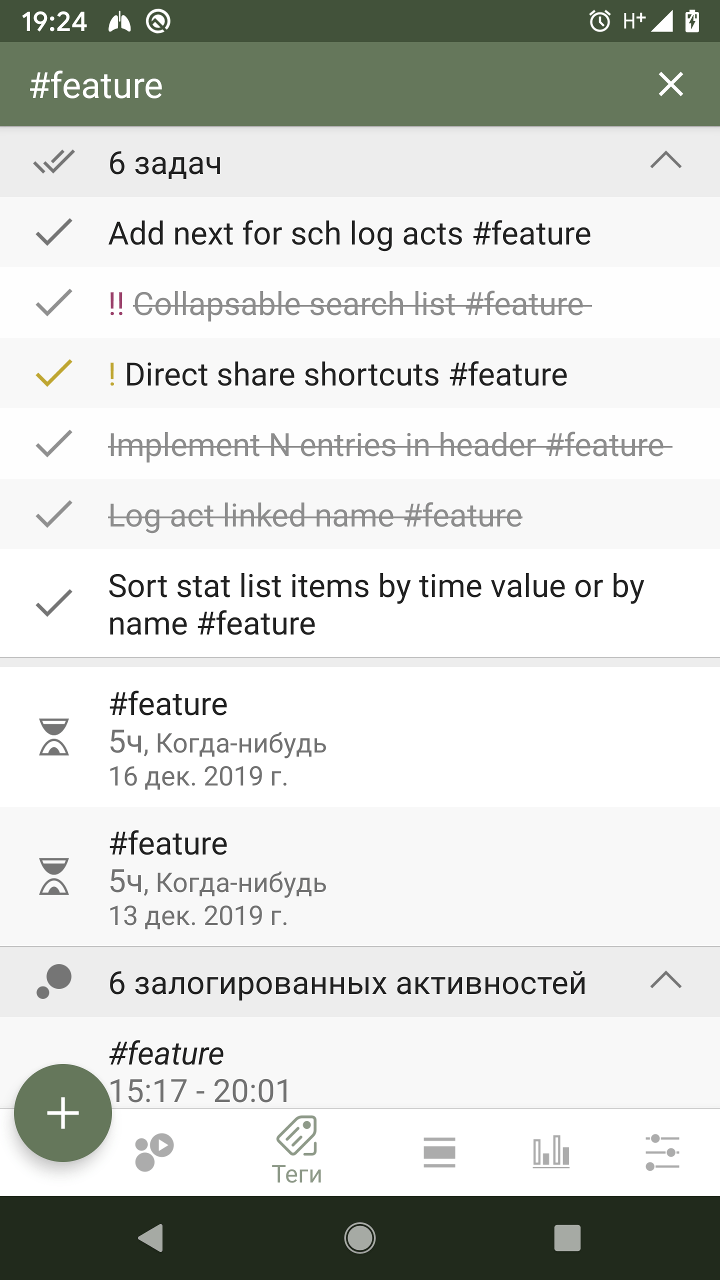
Task: Open the activities tab in bottom bar
Action: pyautogui.click(x=154, y=1151)
